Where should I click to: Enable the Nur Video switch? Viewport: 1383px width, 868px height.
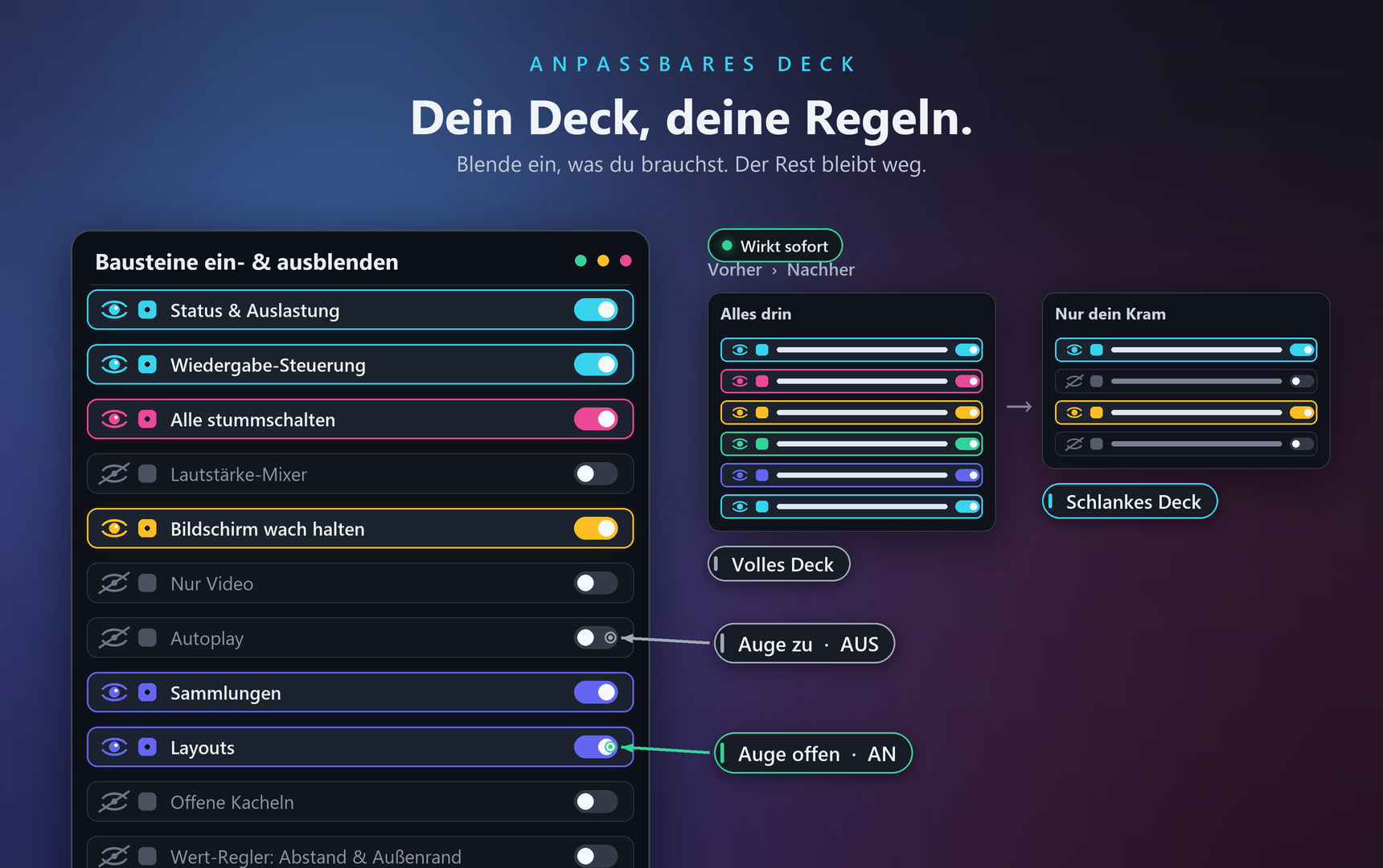click(x=596, y=583)
